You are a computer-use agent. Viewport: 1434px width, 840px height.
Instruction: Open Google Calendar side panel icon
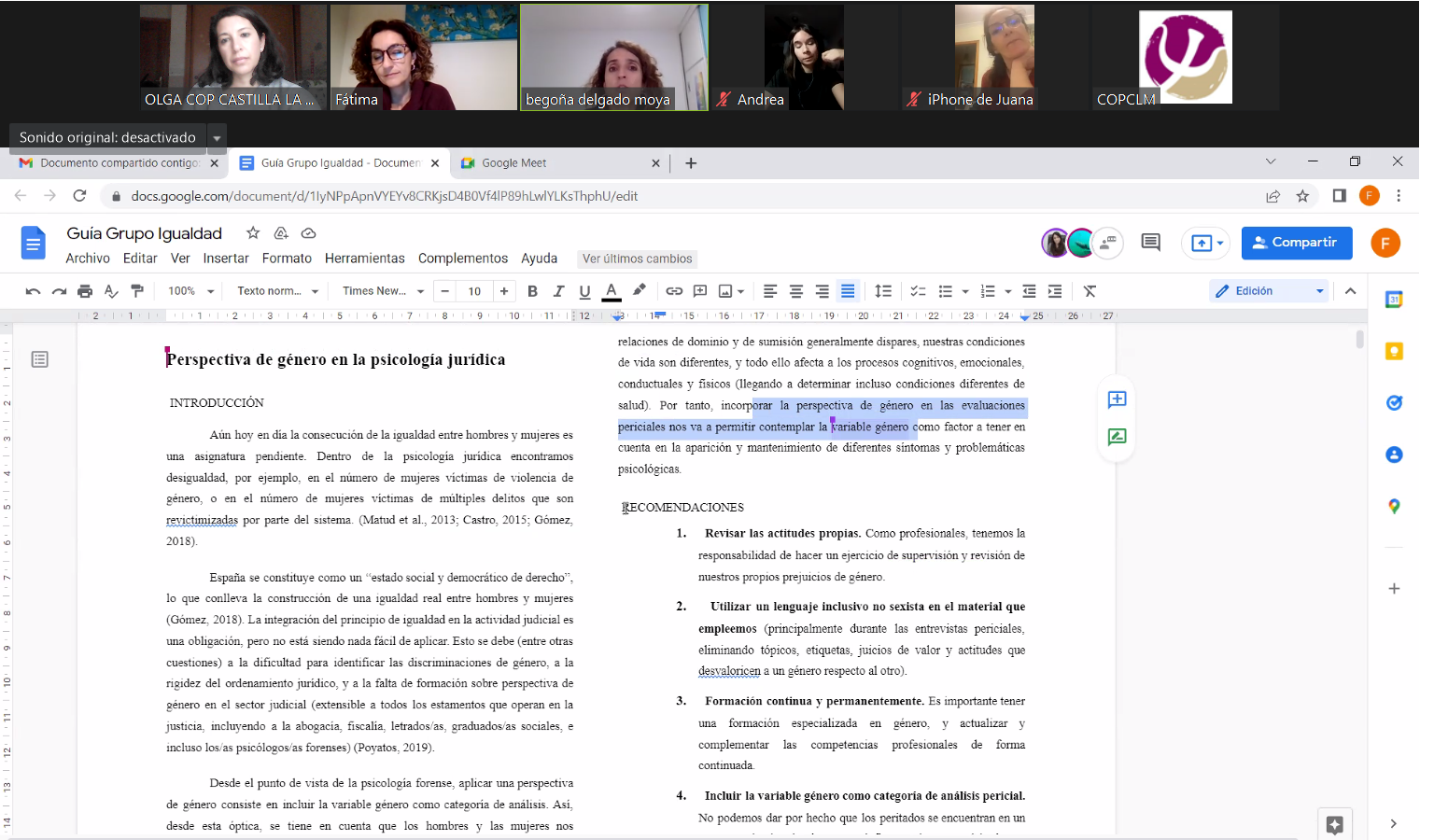click(x=1394, y=300)
